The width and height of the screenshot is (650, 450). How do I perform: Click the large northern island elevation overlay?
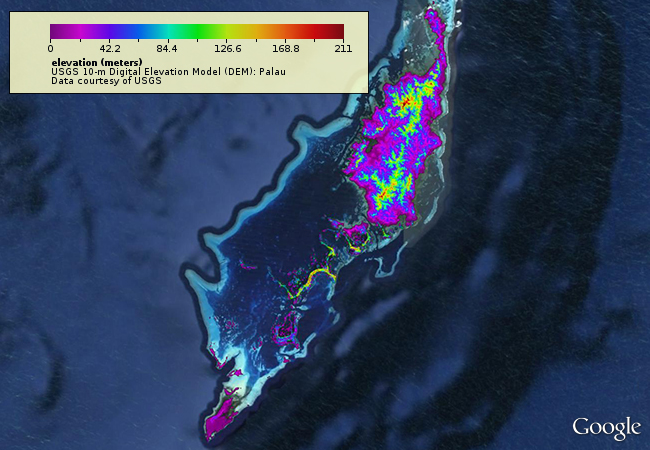point(396,141)
